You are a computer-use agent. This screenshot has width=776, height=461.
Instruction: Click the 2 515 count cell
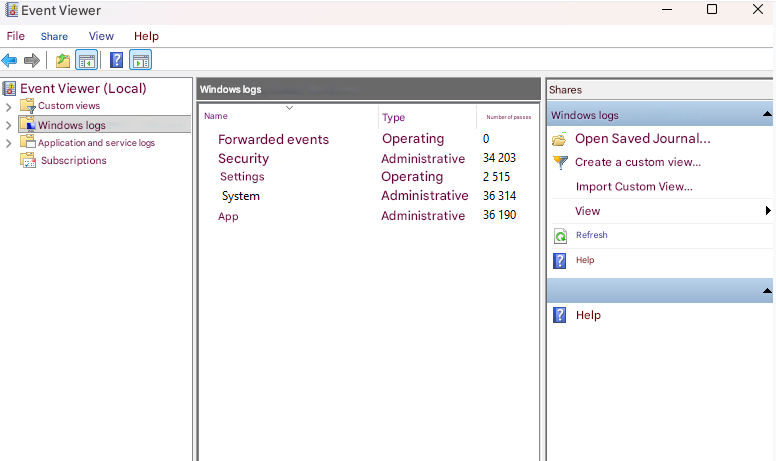(496, 177)
